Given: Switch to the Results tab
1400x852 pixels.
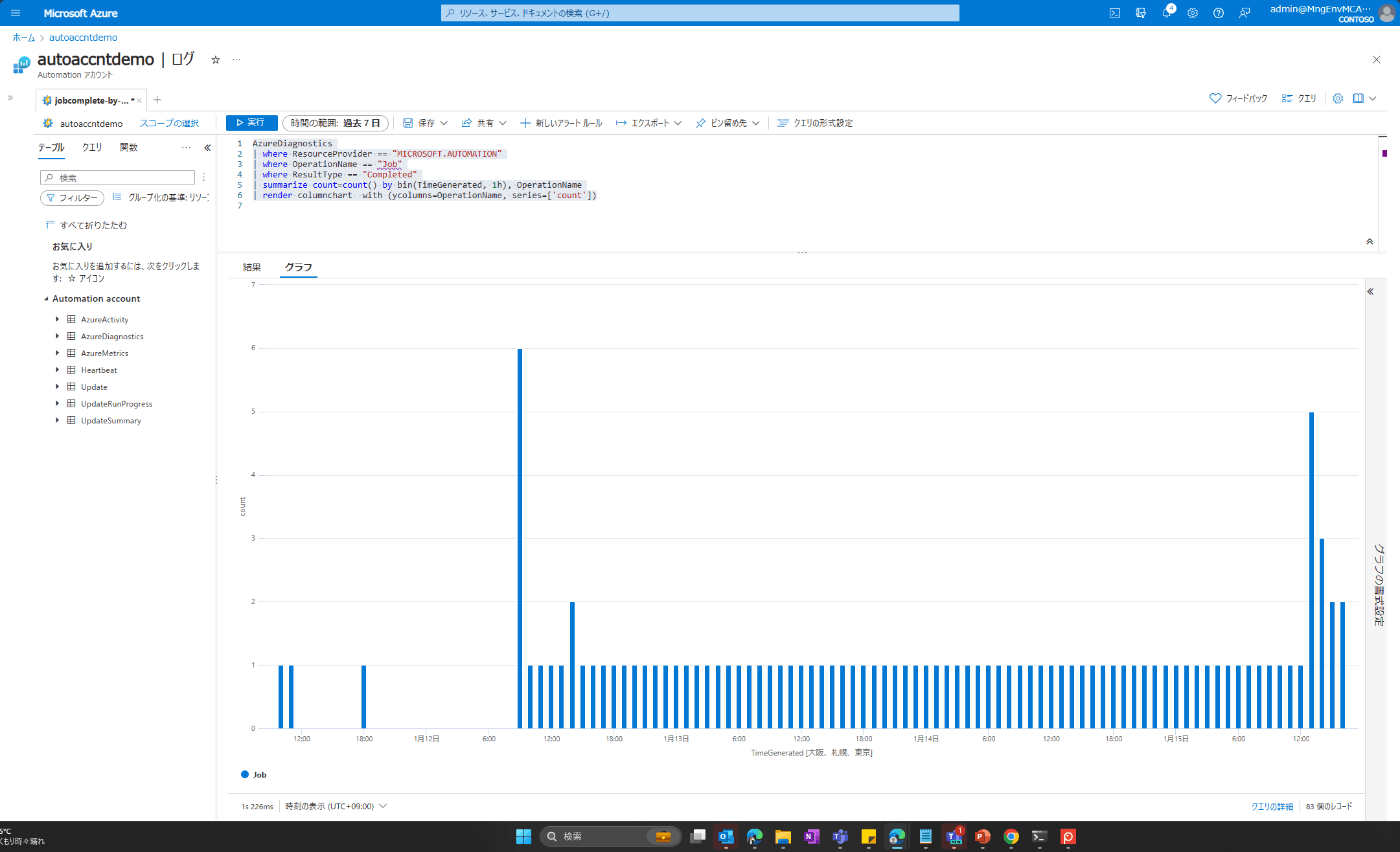Looking at the screenshot, I should tap(252, 267).
